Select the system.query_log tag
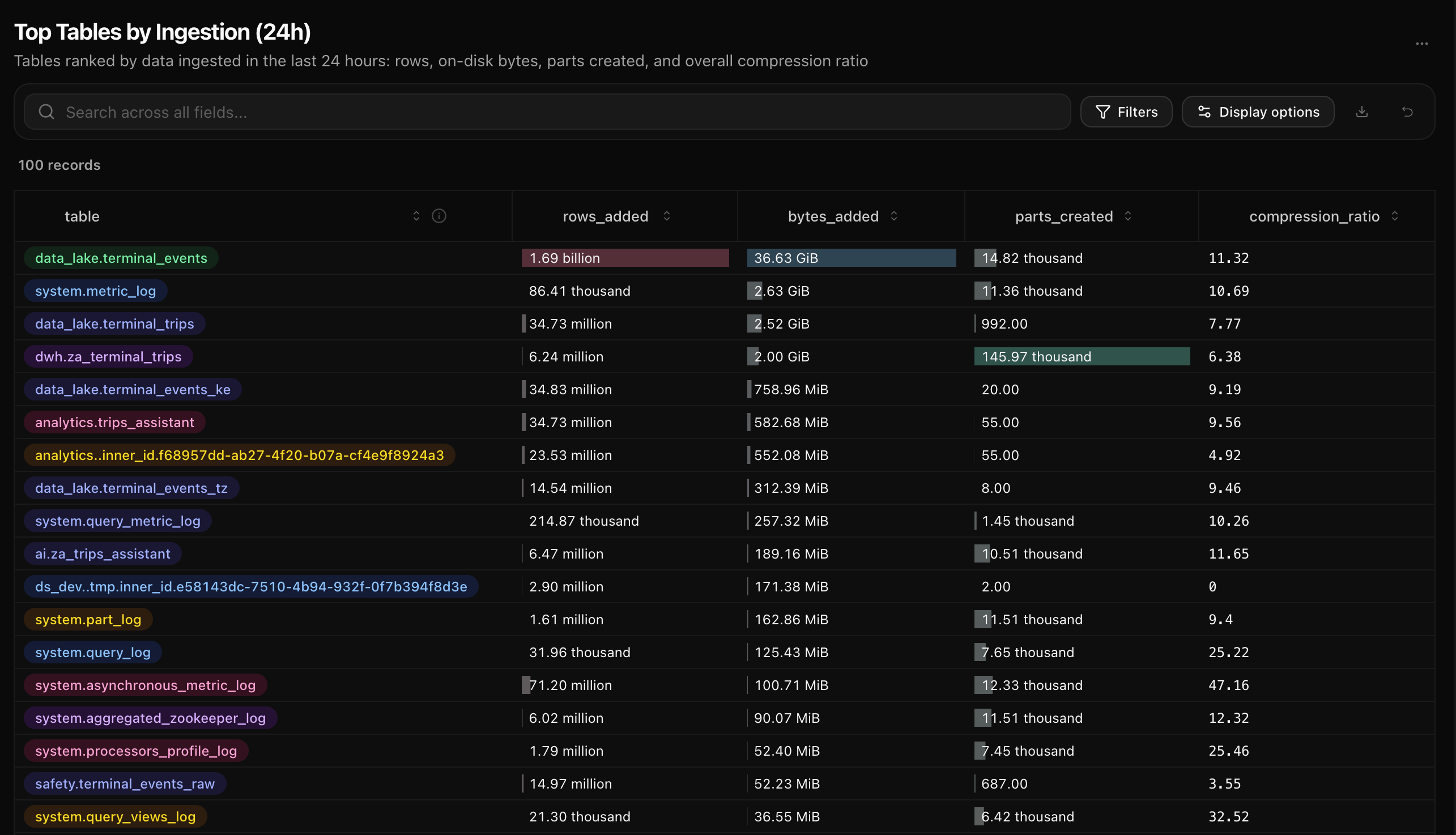This screenshot has width=1456, height=835. coord(93,653)
